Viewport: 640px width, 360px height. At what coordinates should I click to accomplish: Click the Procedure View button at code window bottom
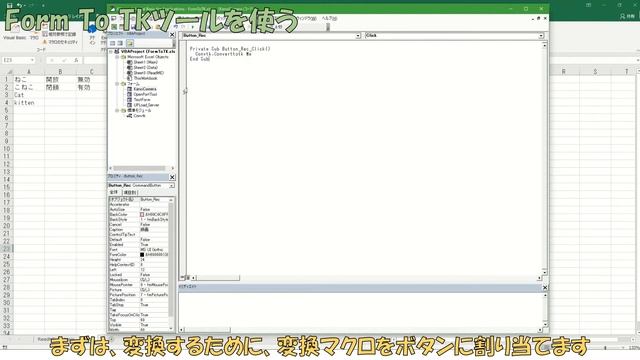182,278
